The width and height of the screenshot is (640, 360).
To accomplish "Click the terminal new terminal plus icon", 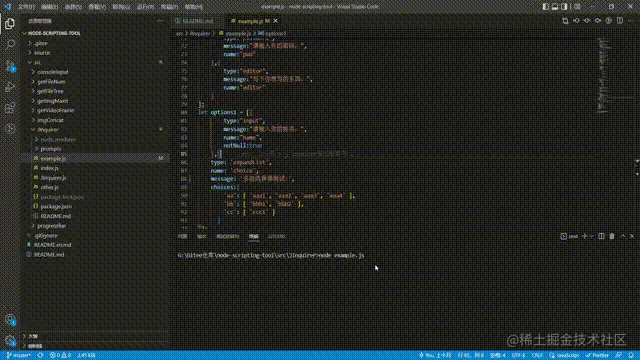I will point(584,236).
